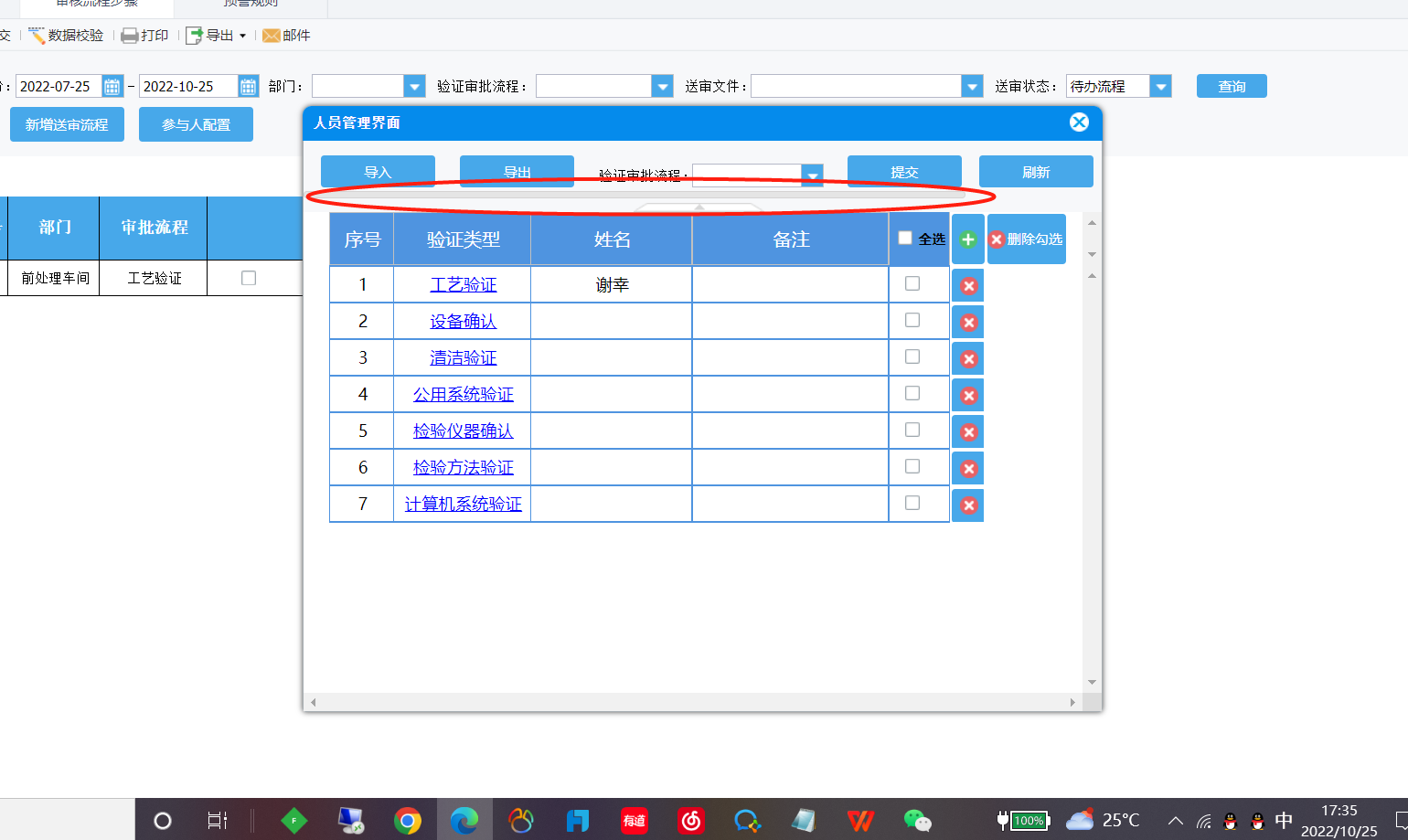Image resolution: width=1408 pixels, height=840 pixels.
Task: Check the box for row 公用系统验证
Action: click(x=912, y=393)
